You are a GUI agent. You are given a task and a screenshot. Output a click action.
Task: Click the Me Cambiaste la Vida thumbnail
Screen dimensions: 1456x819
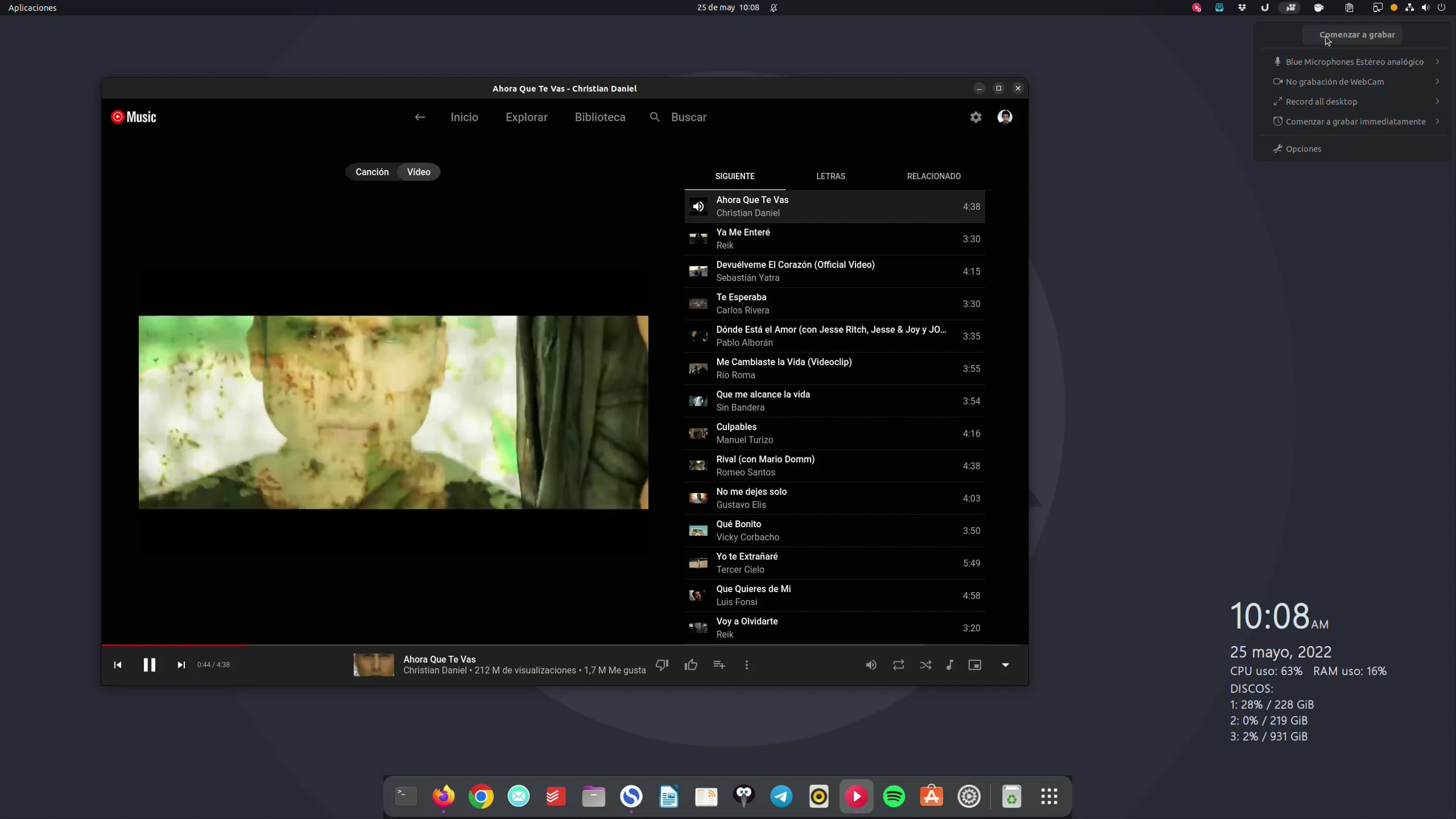[x=698, y=369]
